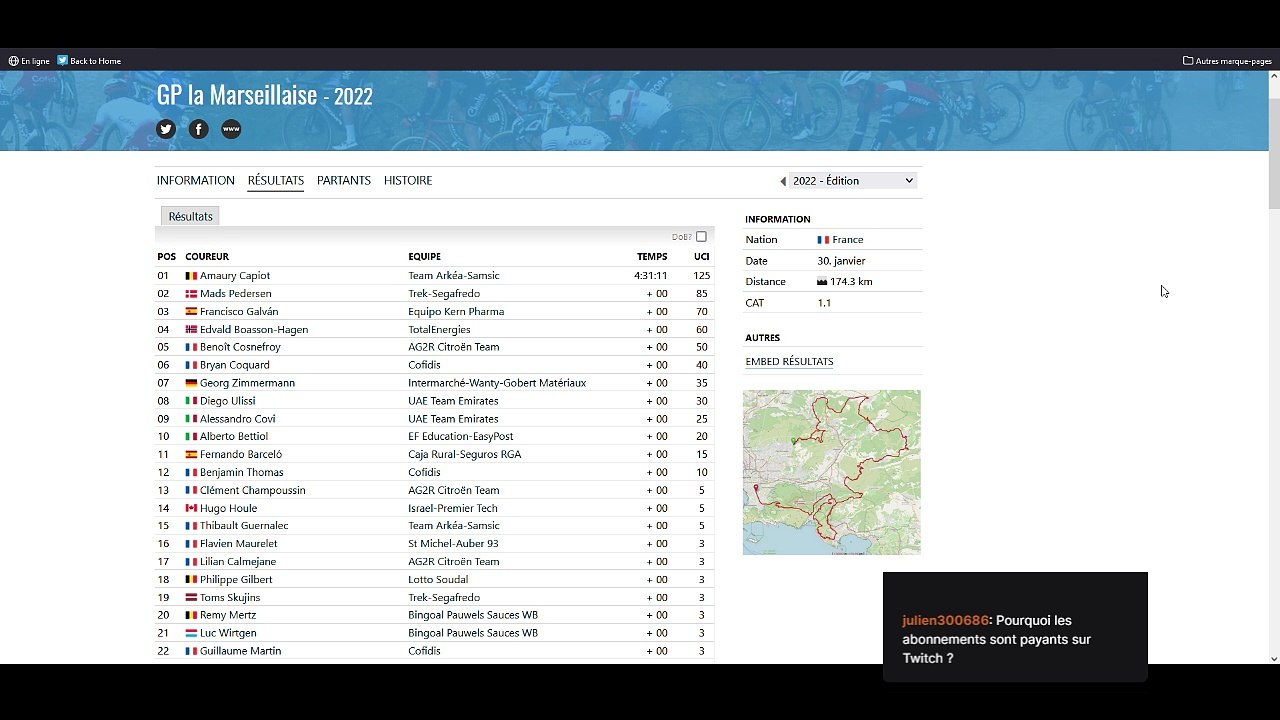Screen dimensions: 1280x720
Task: Open the Team Arkéa-Samsic link for Amaury Capiot
Action: pyautogui.click(x=454, y=276)
